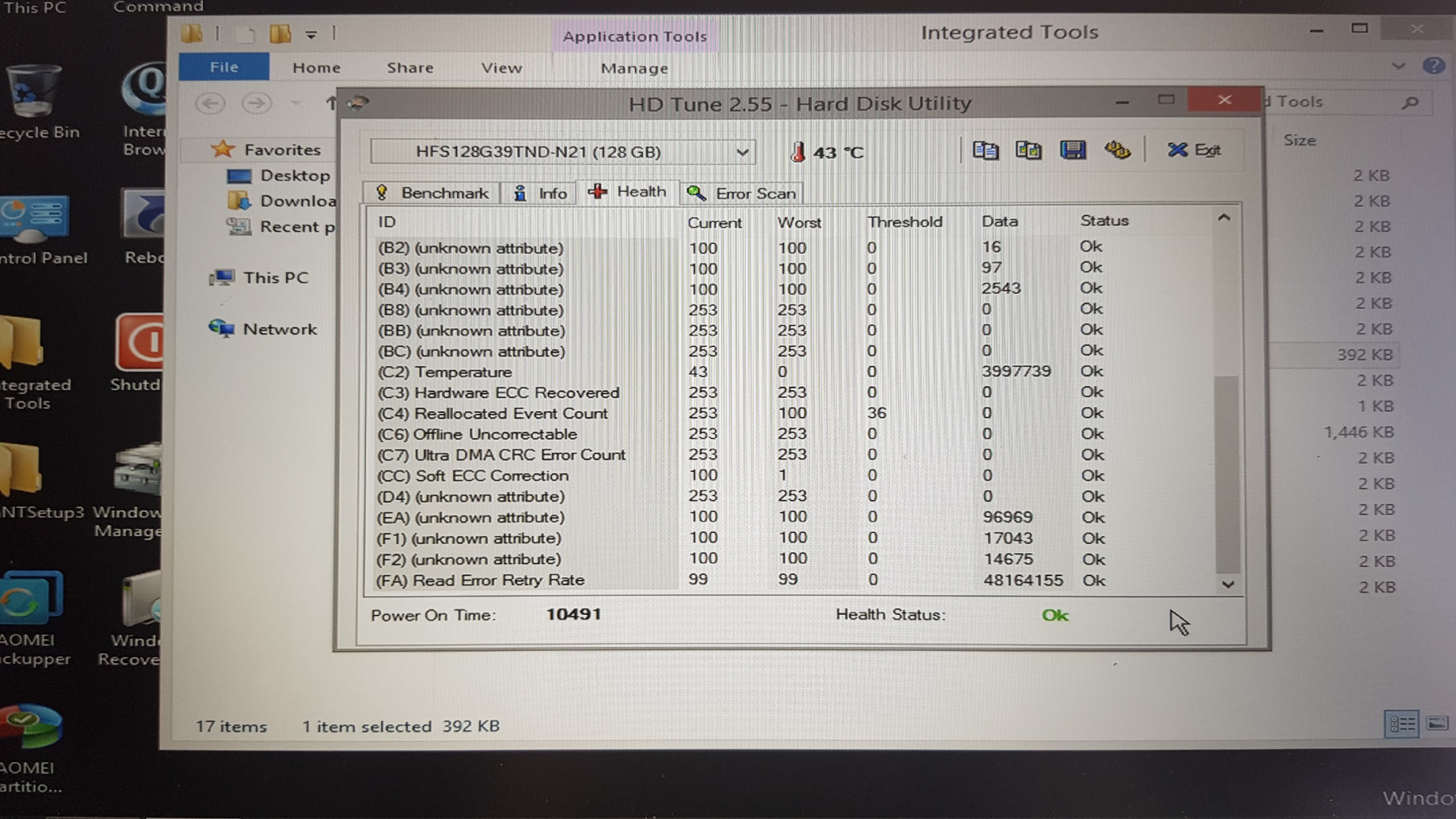Select the (CC) Soft ECC Correction row

click(x=791, y=475)
